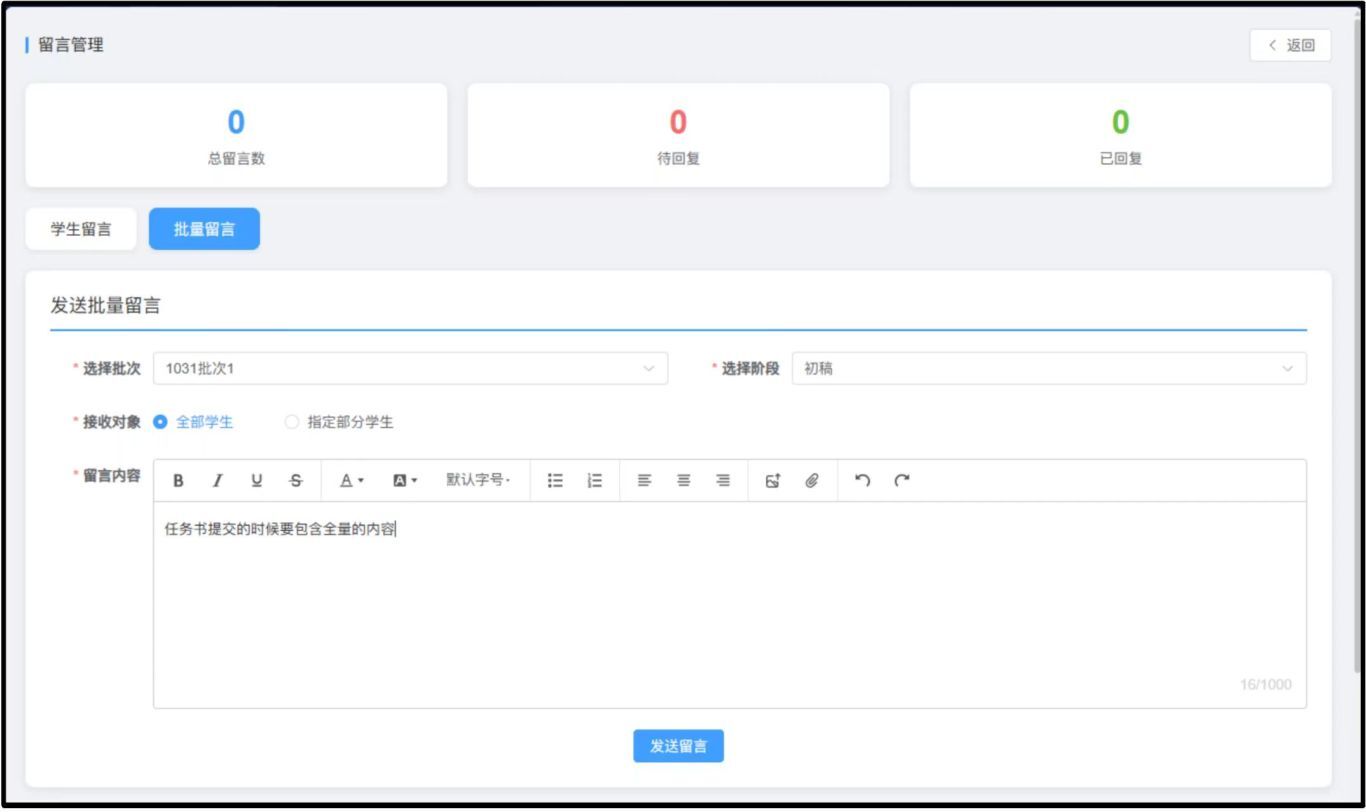Open the 默认字号 font size dropdown
Screen dimensions: 1366x812
(x=478, y=481)
